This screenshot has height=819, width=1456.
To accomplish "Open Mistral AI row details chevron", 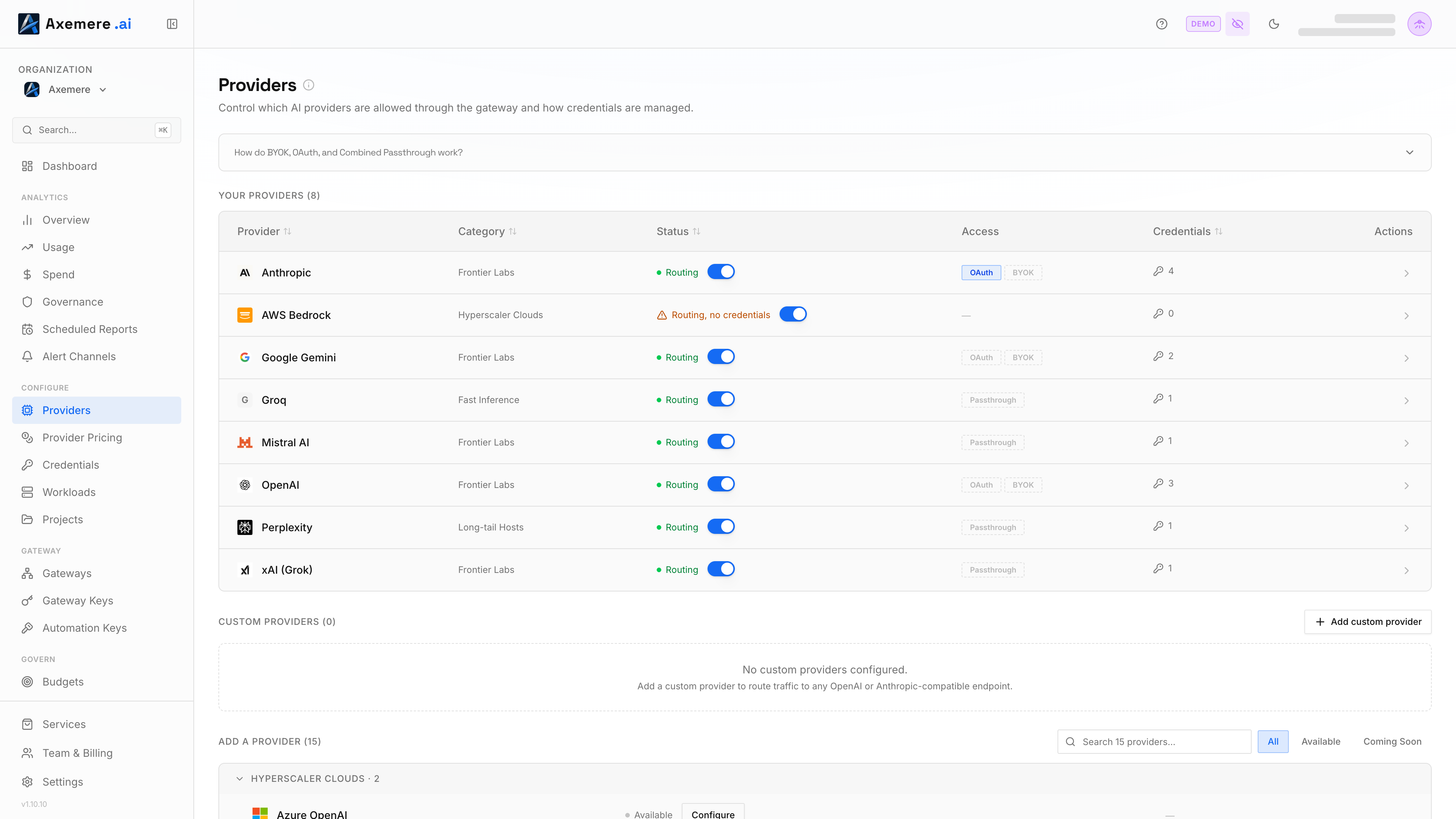I will coord(1406,443).
